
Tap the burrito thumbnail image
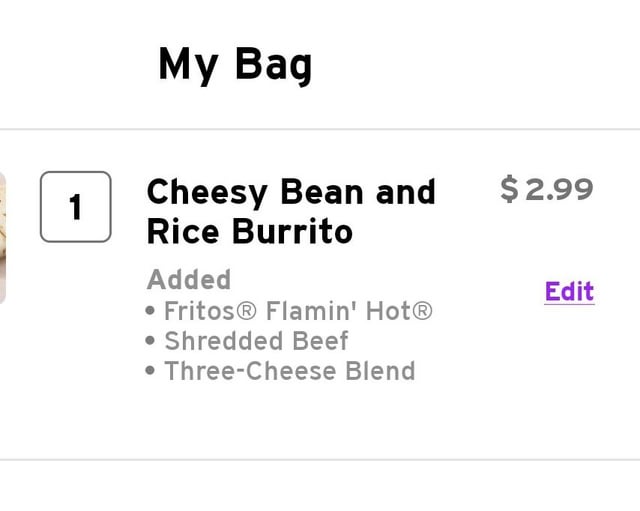2,238
